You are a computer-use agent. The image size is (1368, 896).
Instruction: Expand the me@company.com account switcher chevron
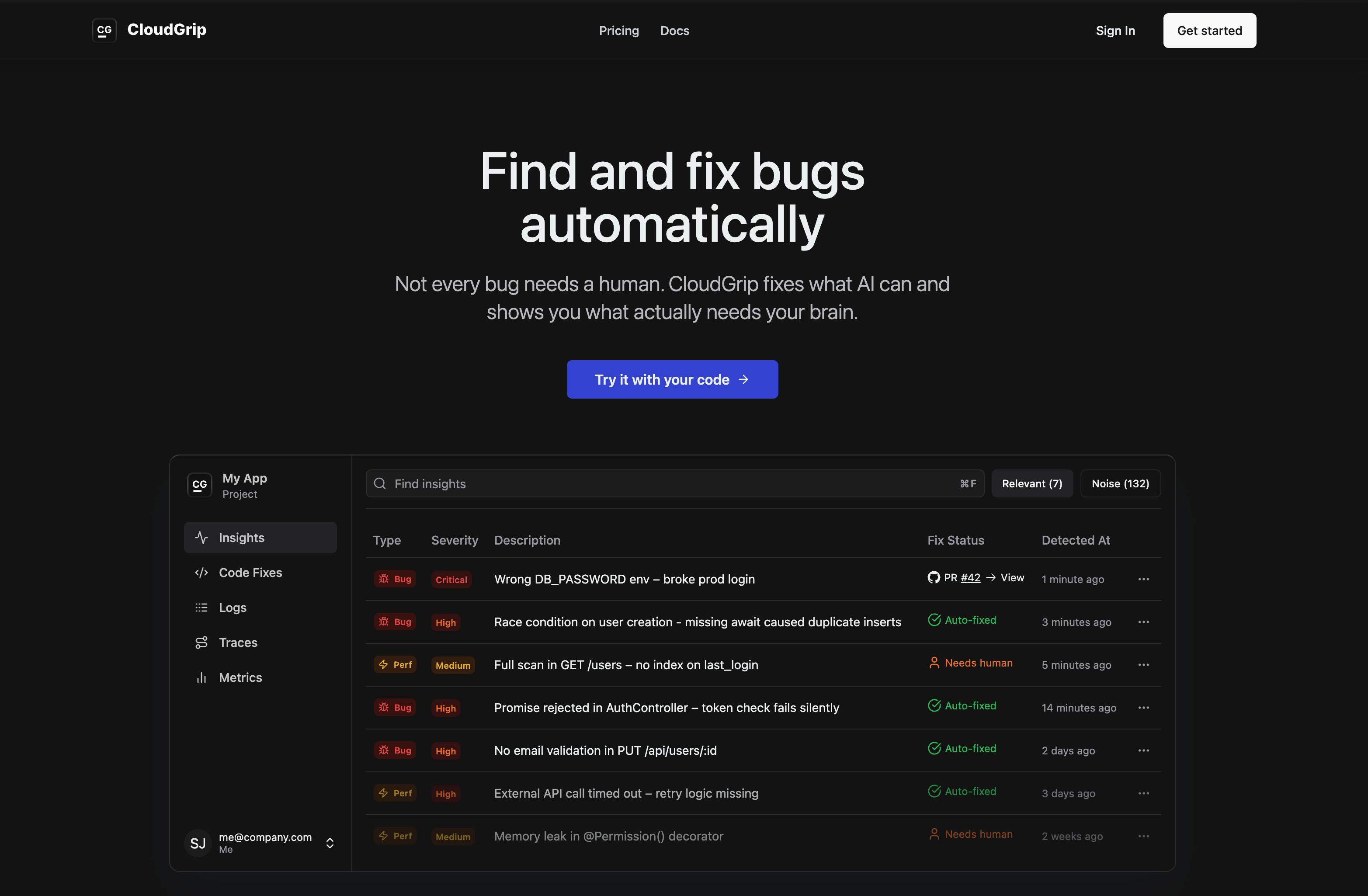pos(330,843)
